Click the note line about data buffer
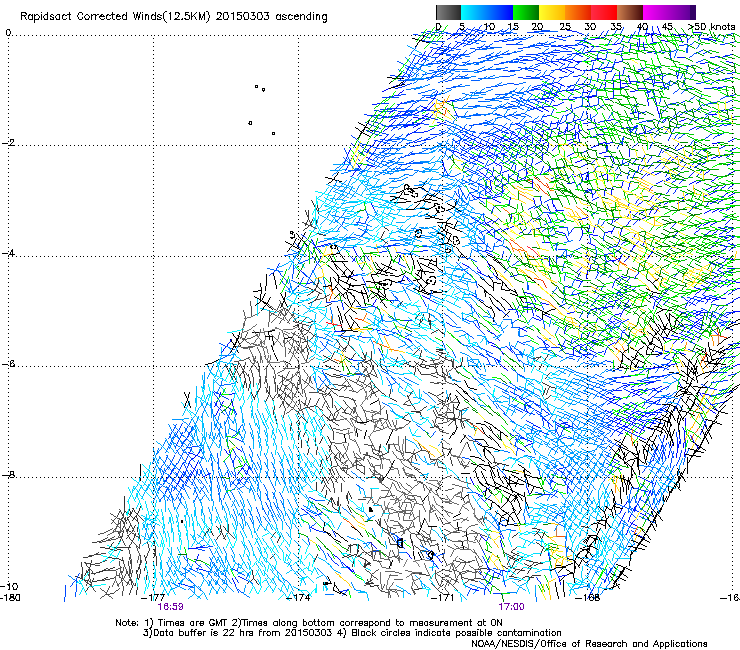740x650 pixels. [352, 633]
